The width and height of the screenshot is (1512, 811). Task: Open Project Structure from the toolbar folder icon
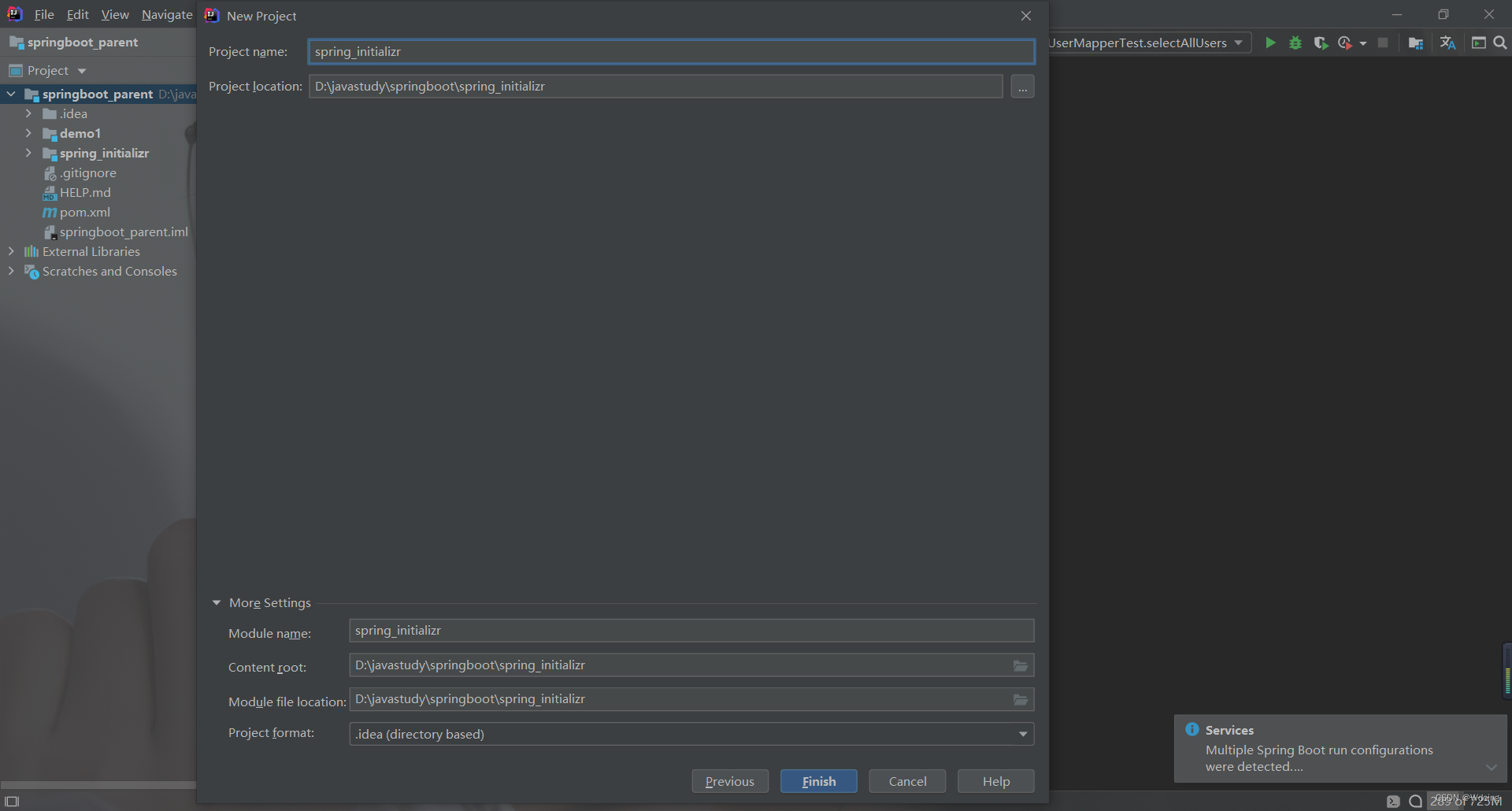click(1416, 43)
